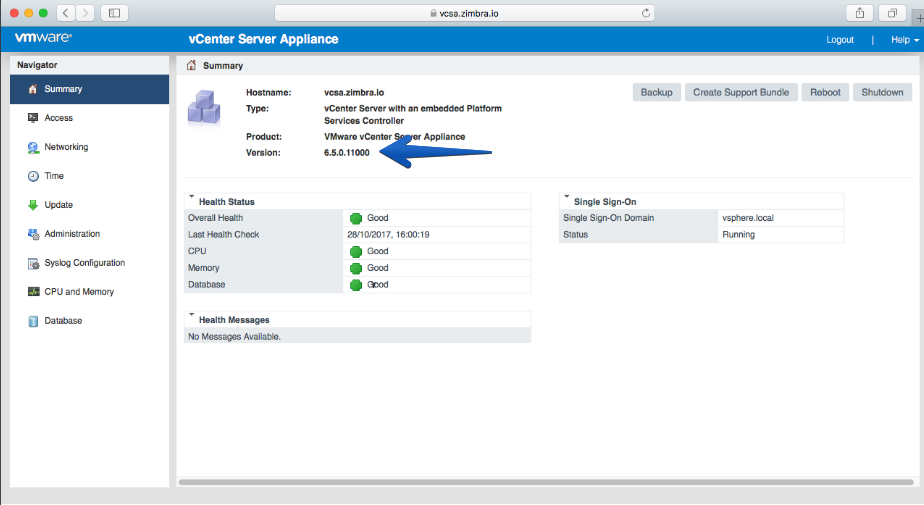
Task: Open the Access navigator item
Action: (x=90, y=118)
